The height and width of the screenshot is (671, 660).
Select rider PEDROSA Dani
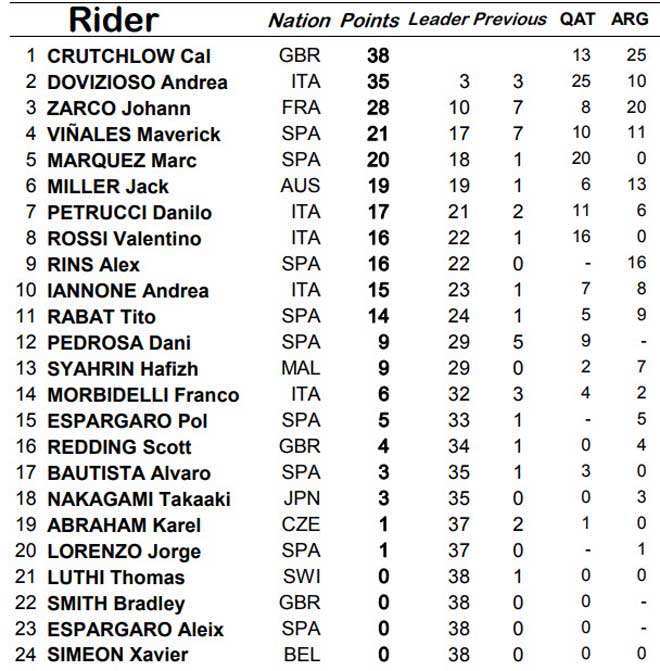click(119, 342)
